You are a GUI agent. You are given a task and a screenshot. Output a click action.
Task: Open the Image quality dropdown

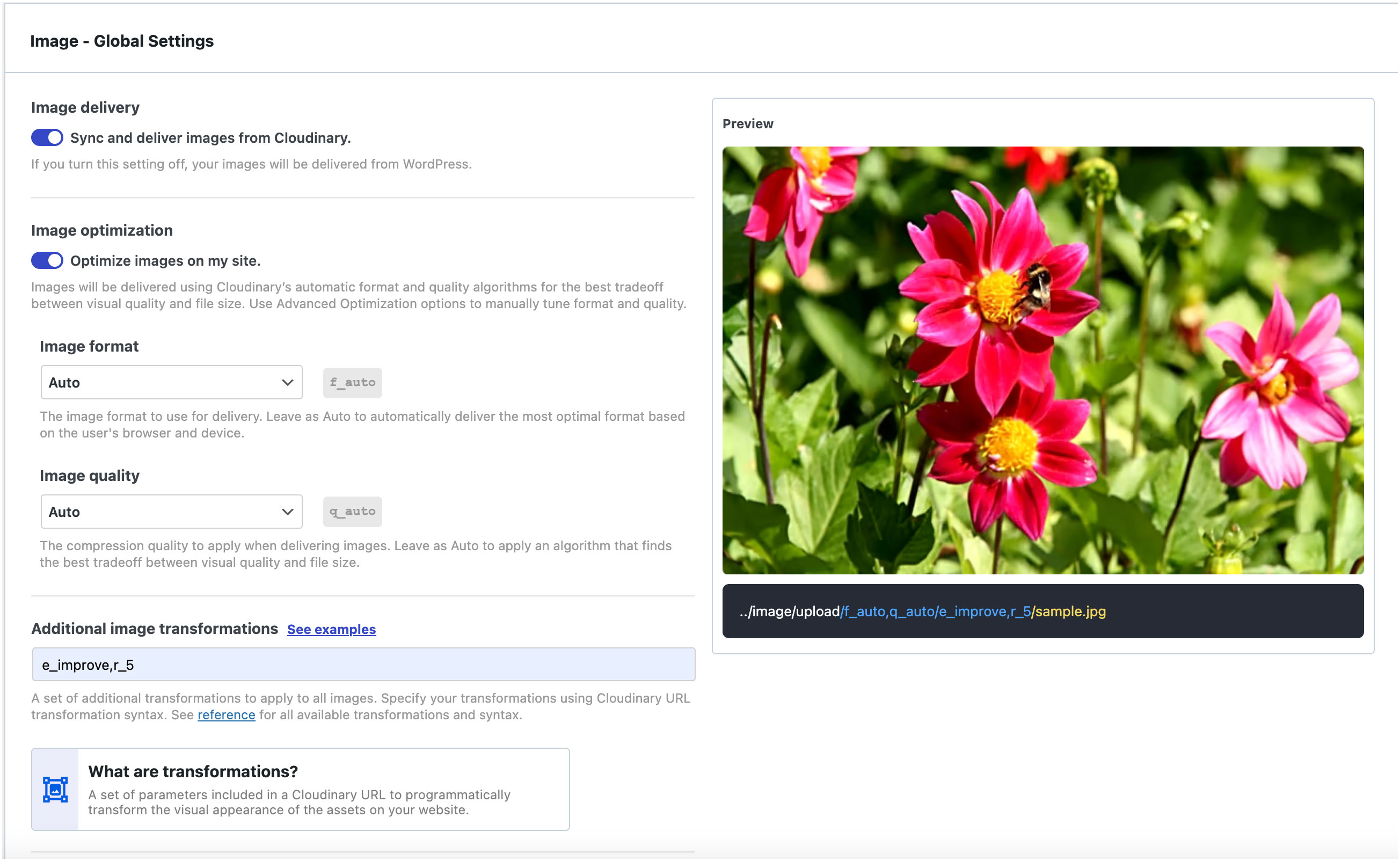point(171,512)
